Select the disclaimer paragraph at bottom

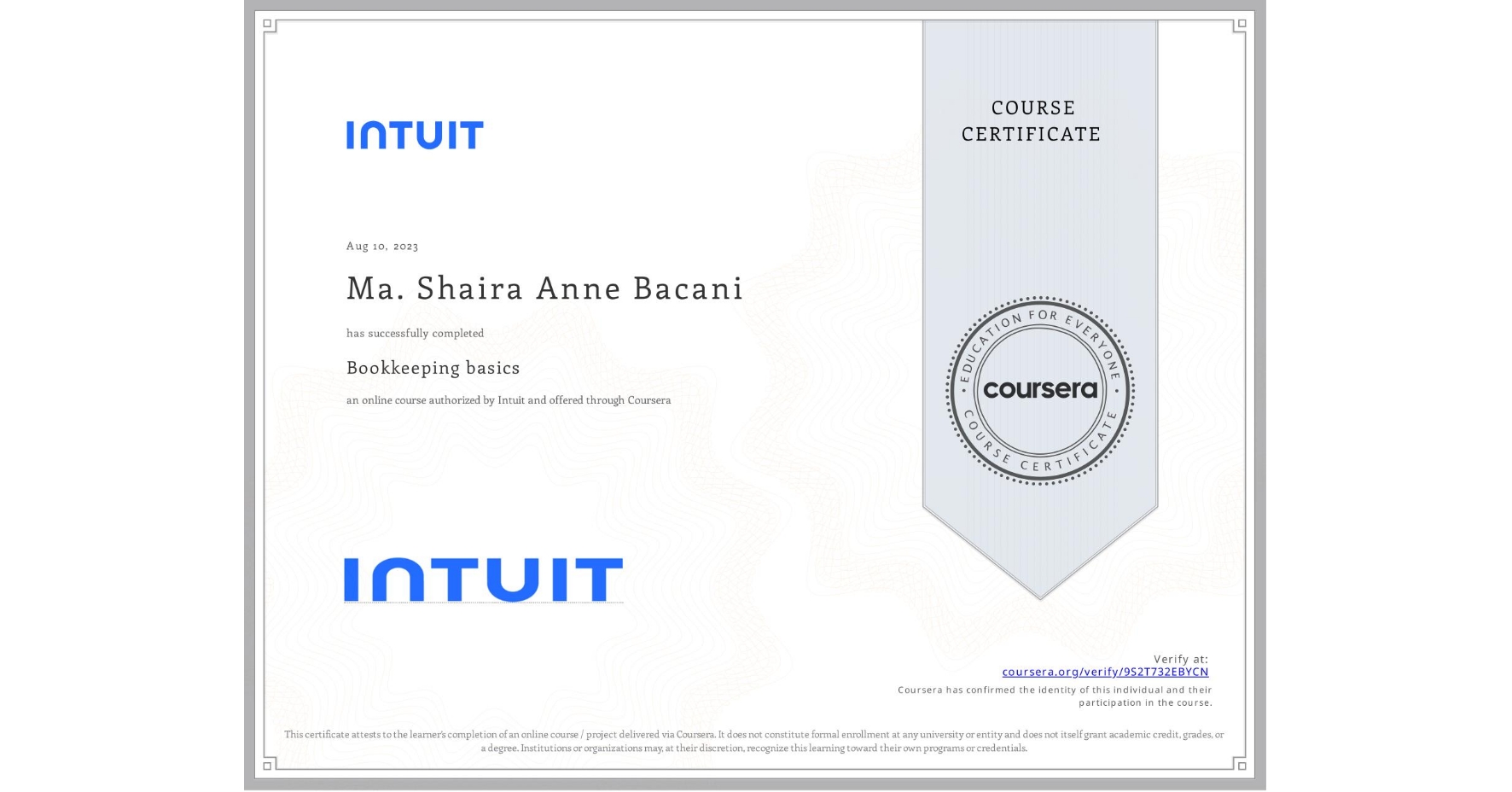[754, 739]
